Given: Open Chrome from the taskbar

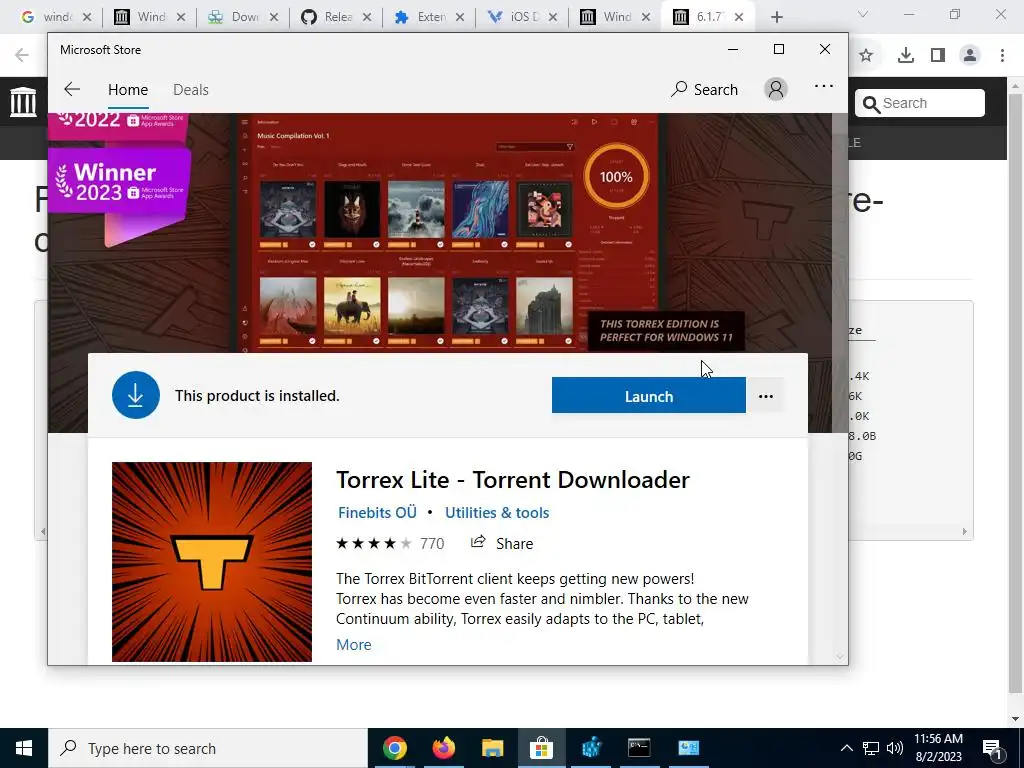Looking at the screenshot, I should click(x=394, y=748).
